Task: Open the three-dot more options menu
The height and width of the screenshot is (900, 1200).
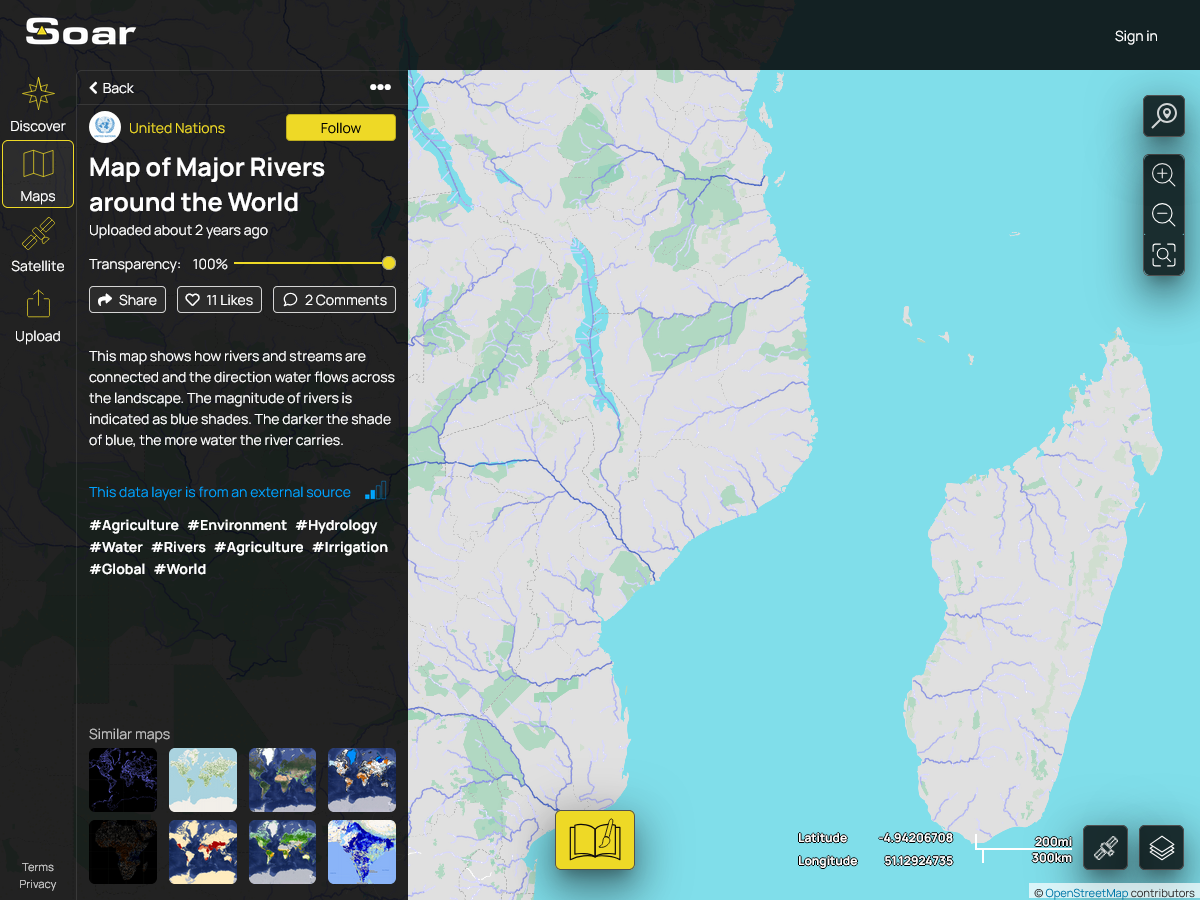Action: [380, 87]
